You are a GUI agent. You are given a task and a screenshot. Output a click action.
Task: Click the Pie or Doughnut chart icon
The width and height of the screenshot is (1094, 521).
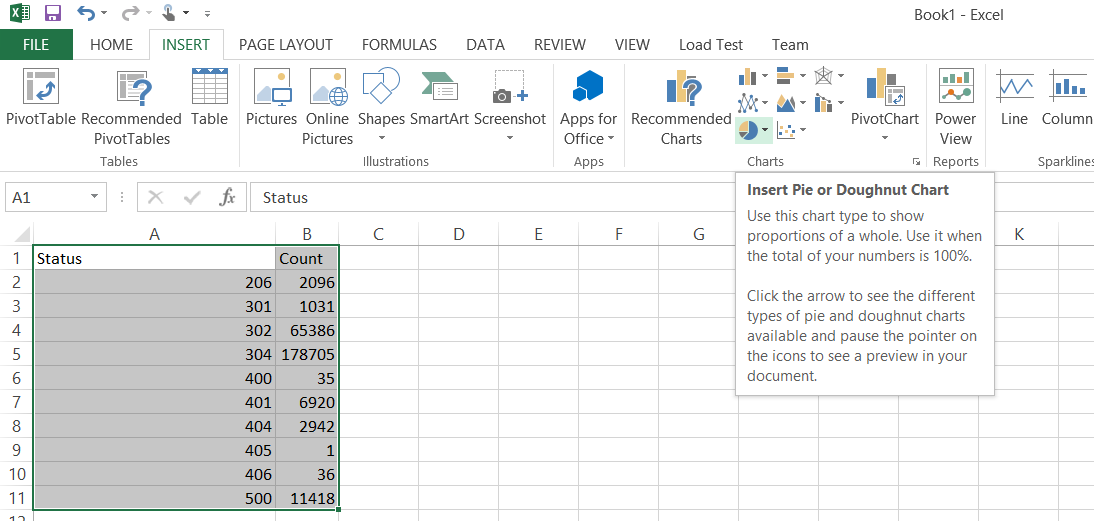tap(747, 130)
